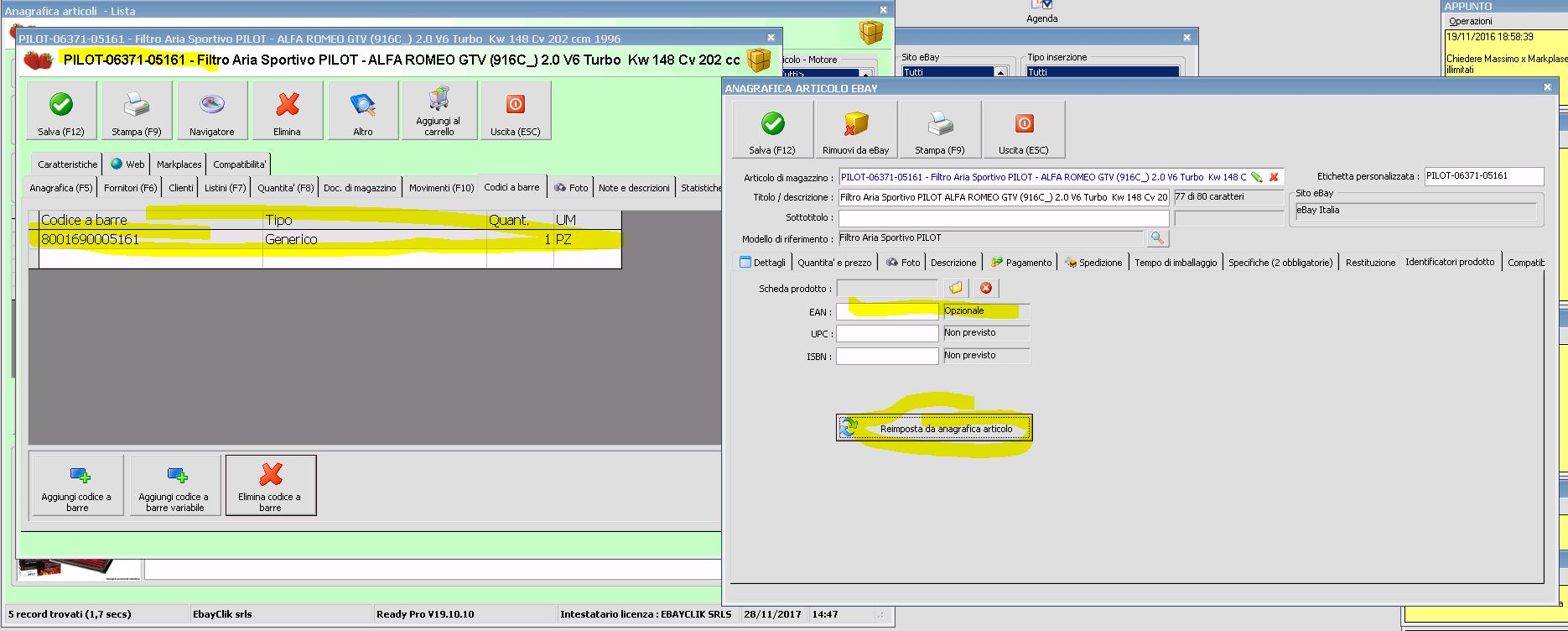Click the green edit pencil in Articolo di magazzino
This screenshot has width=1568, height=631.
click(x=1256, y=177)
